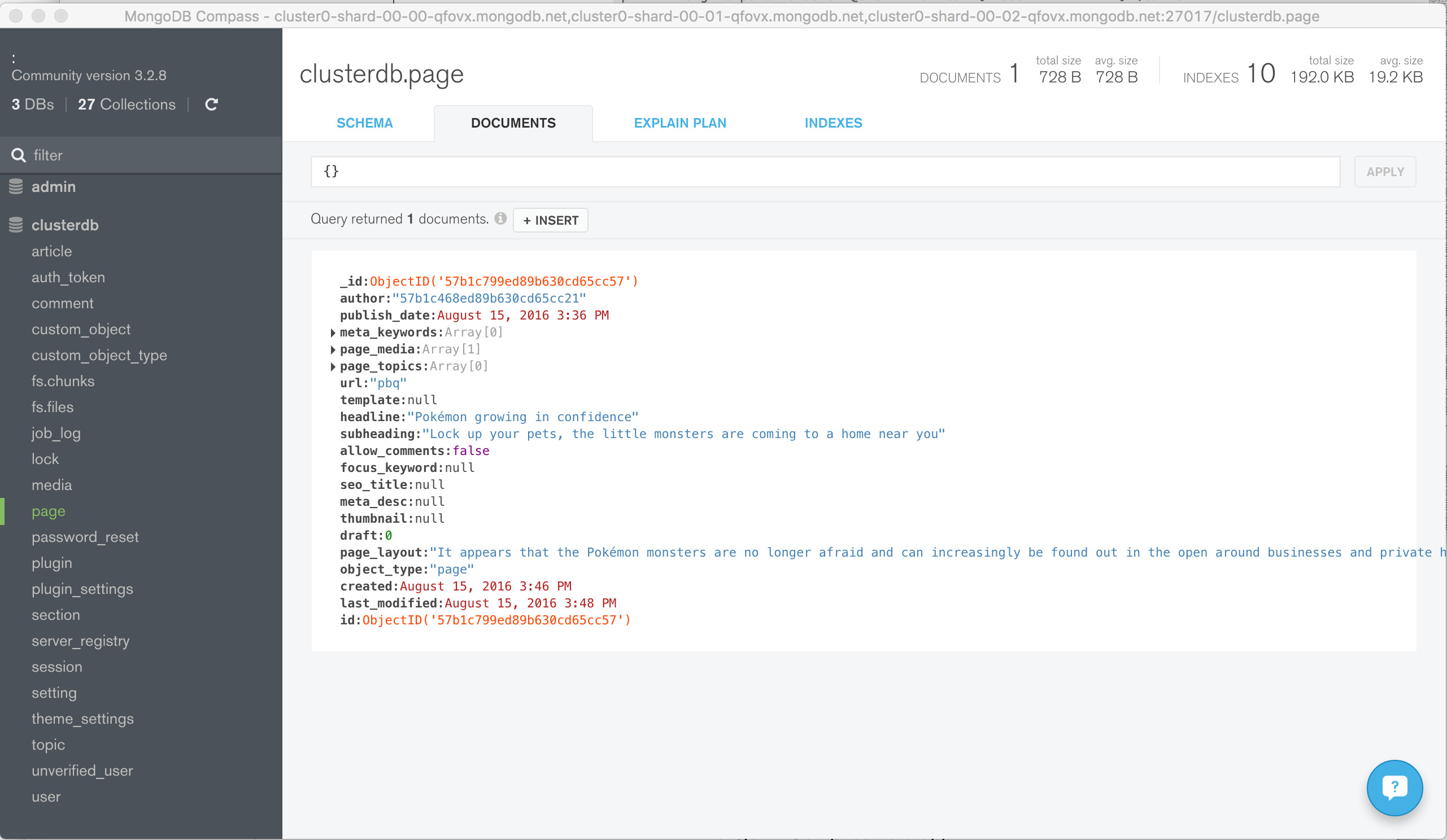Image resolution: width=1447 pixels, height=840 pixels.
Task: Open the media collection
Action: [52, 485]
